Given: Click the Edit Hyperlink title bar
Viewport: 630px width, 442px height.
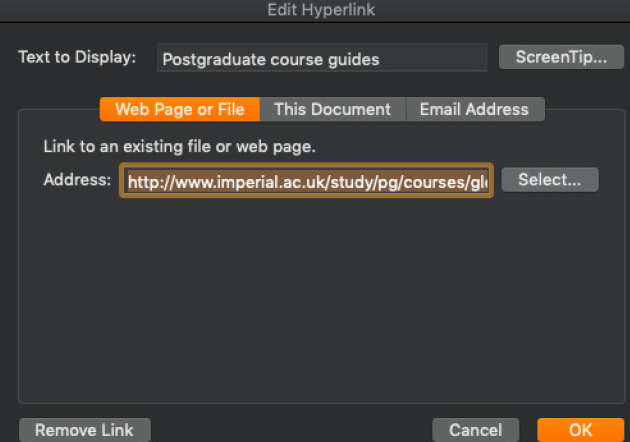Looking at the screenshot, I should click(x=315, y=11).
